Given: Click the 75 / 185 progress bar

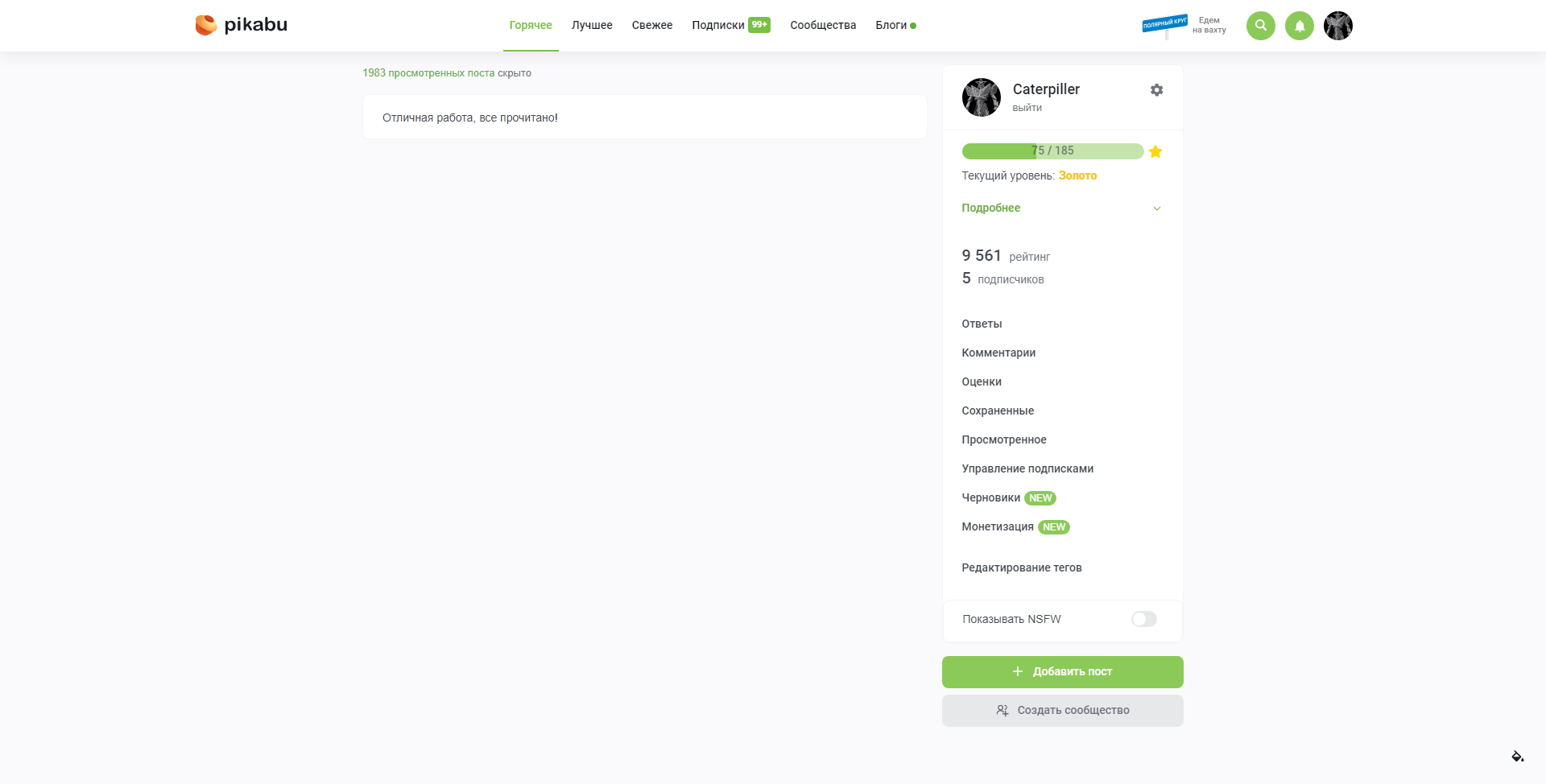Looking at the screenshot, I should [1052, 151].
